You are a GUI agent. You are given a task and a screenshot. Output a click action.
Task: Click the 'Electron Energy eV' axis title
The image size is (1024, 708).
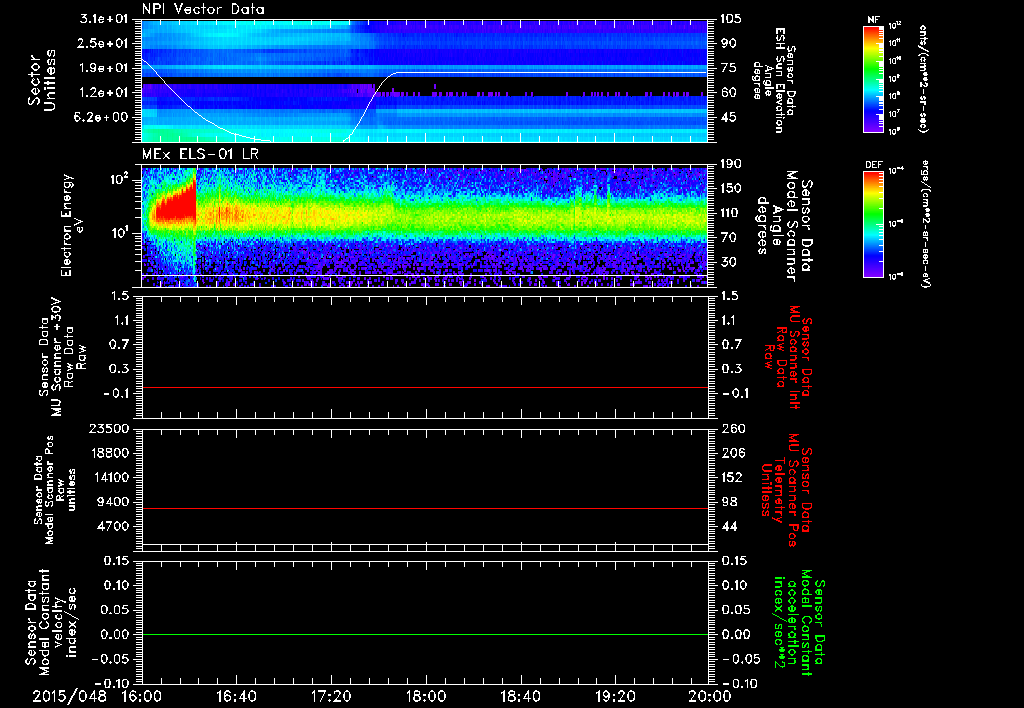click(72, 225)
